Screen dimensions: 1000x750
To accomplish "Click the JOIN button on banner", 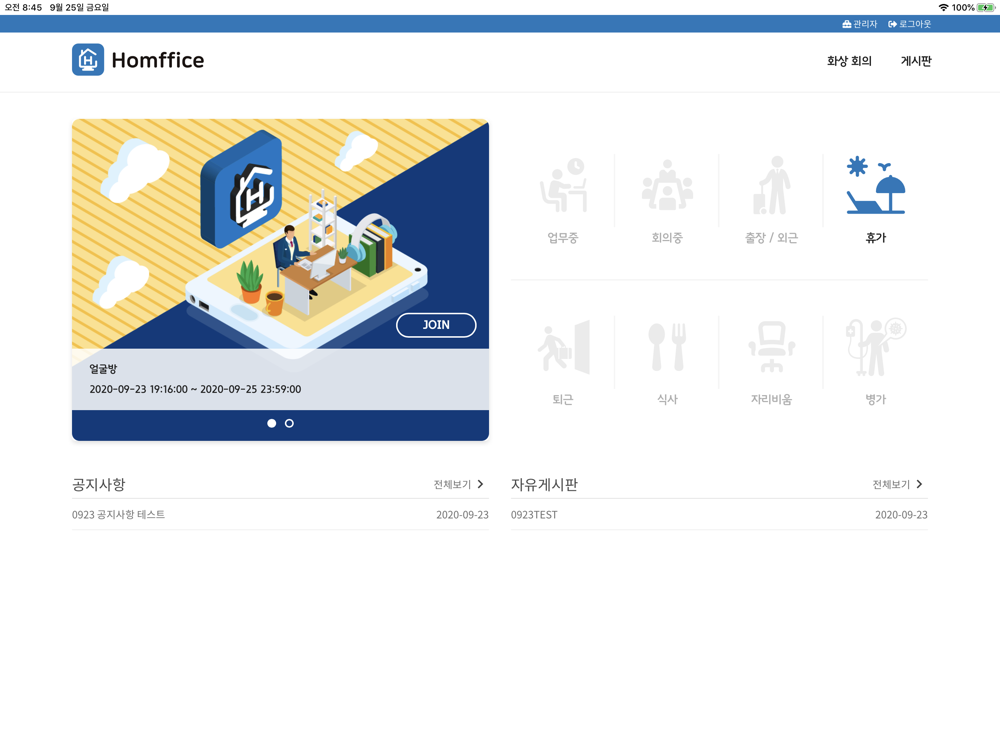I will coord(436,325).
